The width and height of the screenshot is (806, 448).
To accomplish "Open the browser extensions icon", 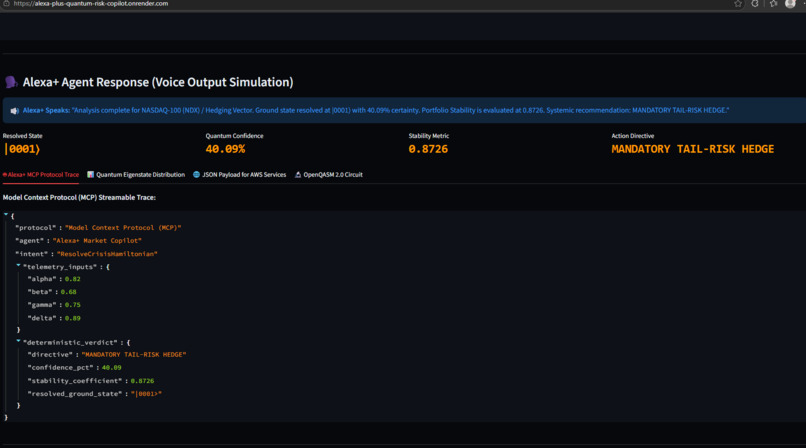I will pos(755,4).
